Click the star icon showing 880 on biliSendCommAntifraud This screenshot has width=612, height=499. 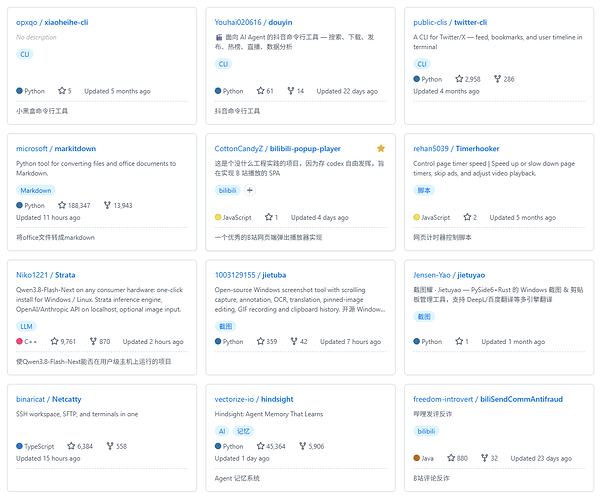tap(451, 458)
